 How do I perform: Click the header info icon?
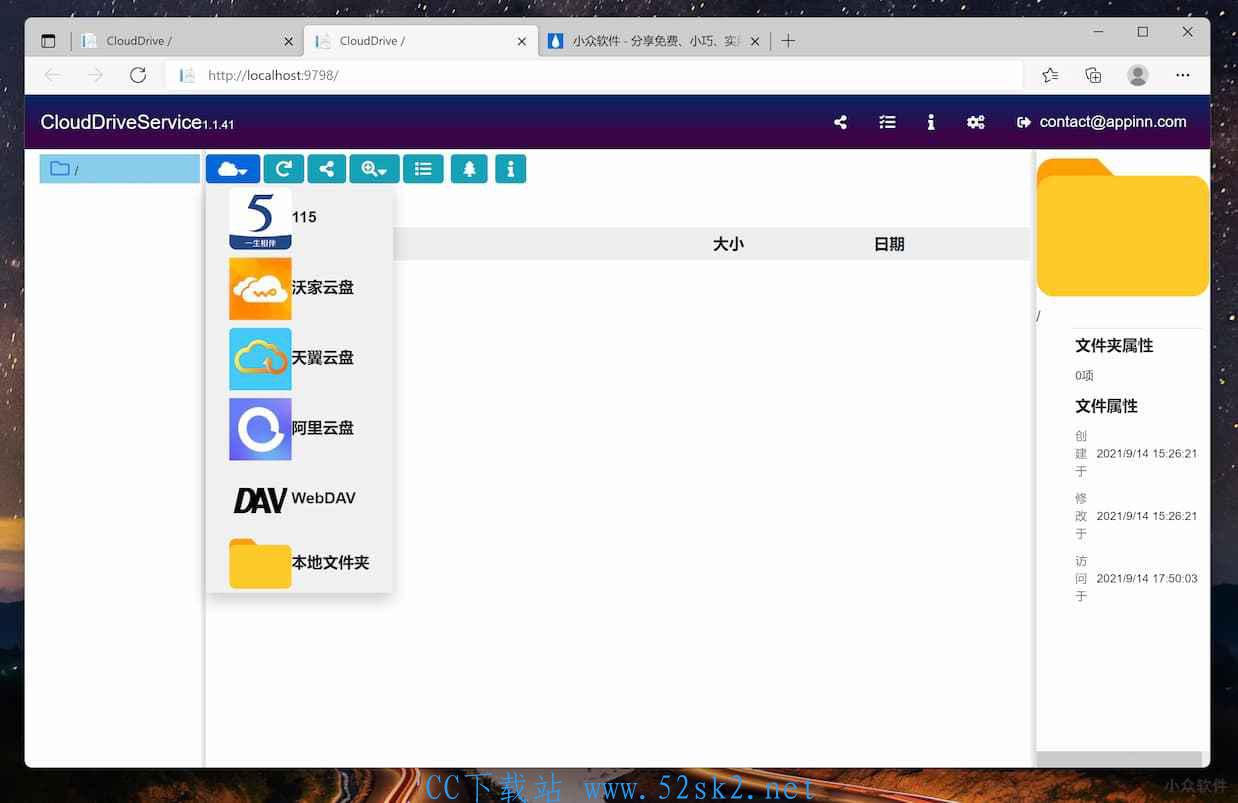(x=931, y=122)
